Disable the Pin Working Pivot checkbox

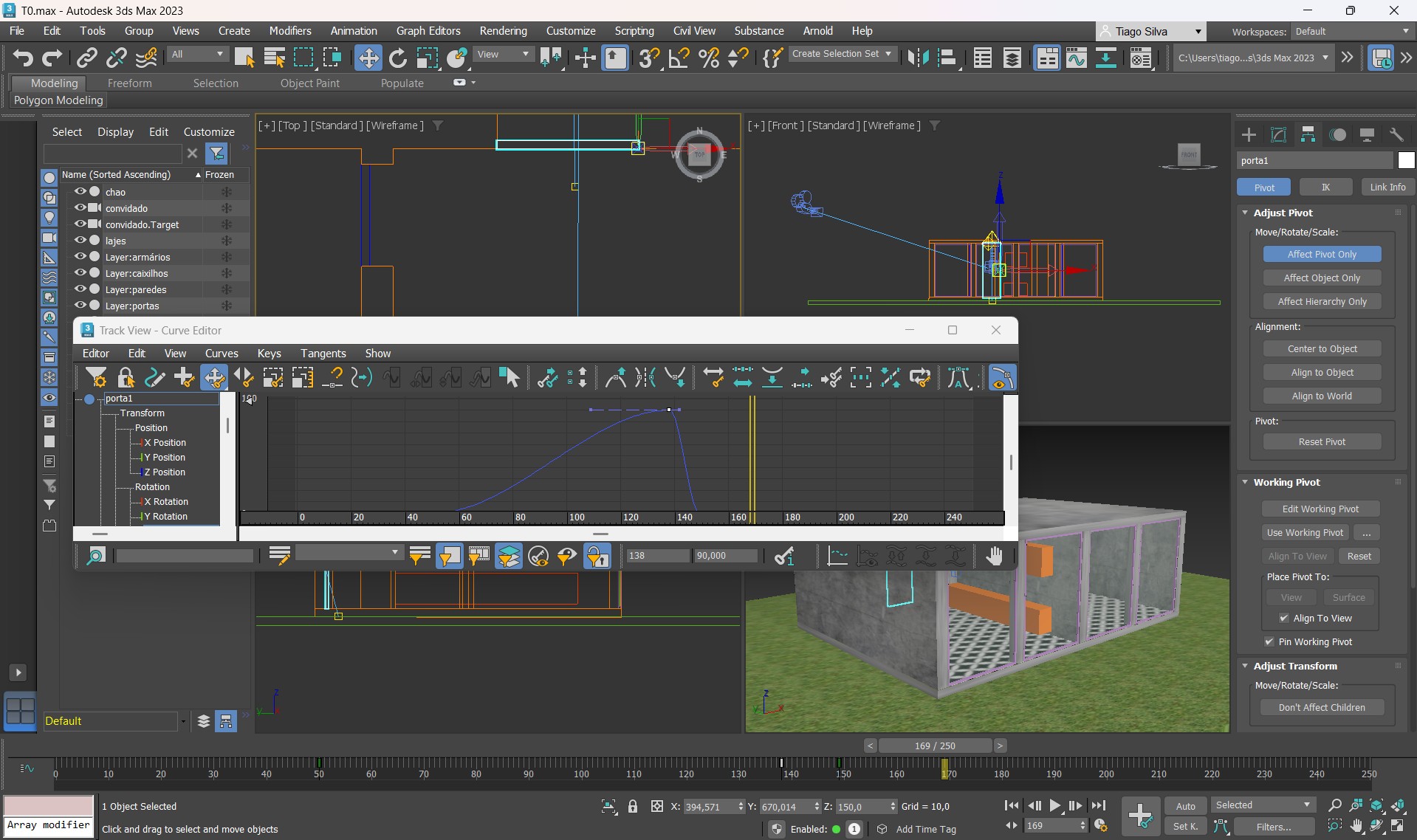1269,642
